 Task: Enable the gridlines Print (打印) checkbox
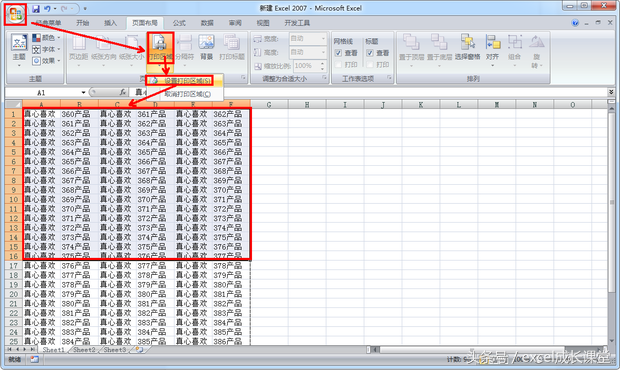pos(338,64)
